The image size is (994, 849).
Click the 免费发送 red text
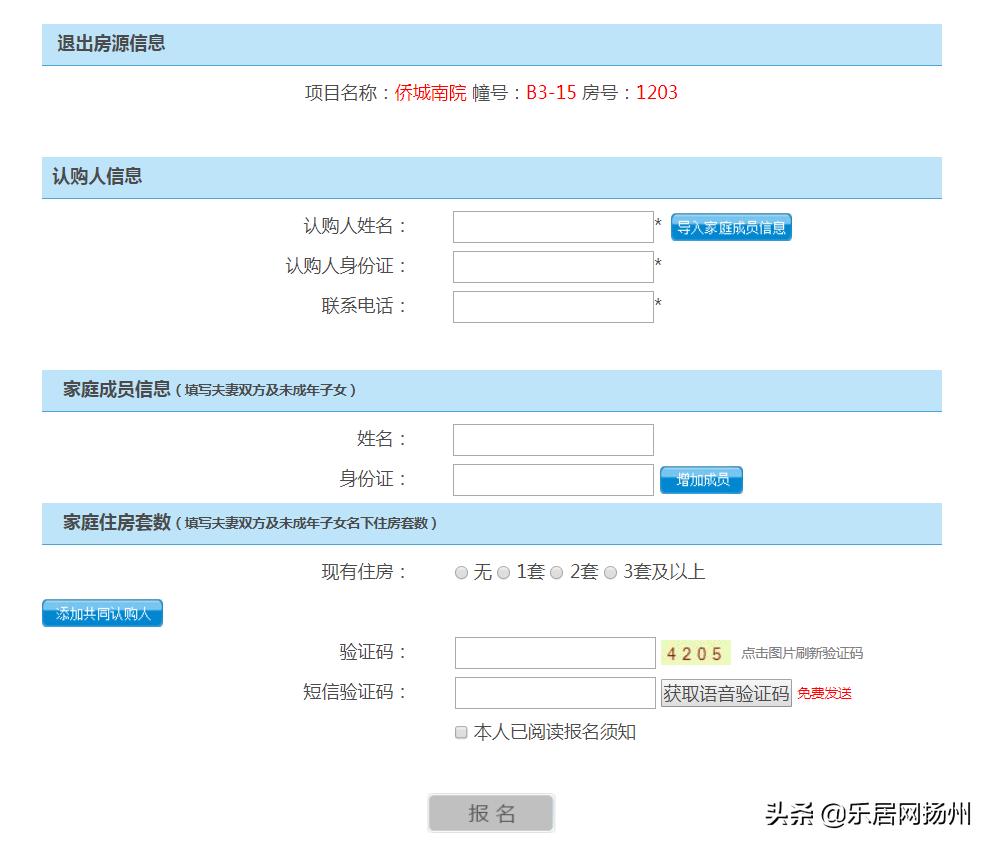[824, 693]
